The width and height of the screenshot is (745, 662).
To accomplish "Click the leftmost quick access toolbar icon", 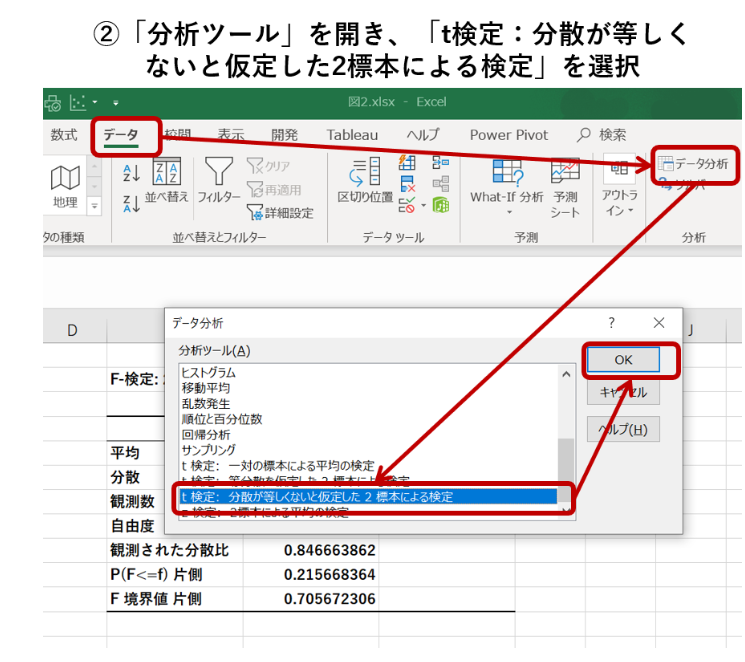I will [53, 103].
